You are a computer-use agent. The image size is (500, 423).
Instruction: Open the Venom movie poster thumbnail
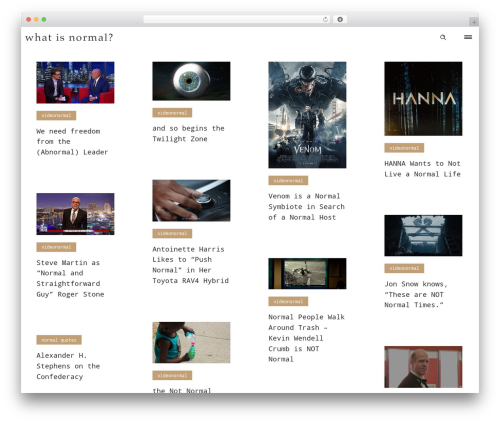click(x=307, y=115)
